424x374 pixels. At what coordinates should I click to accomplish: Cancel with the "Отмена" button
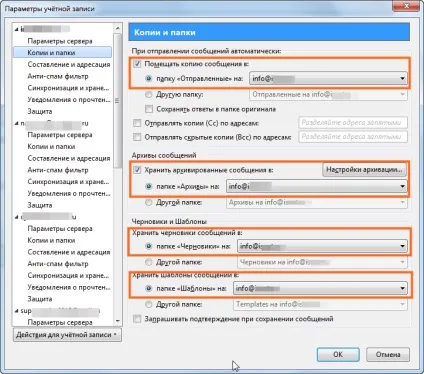click(388, 355)
